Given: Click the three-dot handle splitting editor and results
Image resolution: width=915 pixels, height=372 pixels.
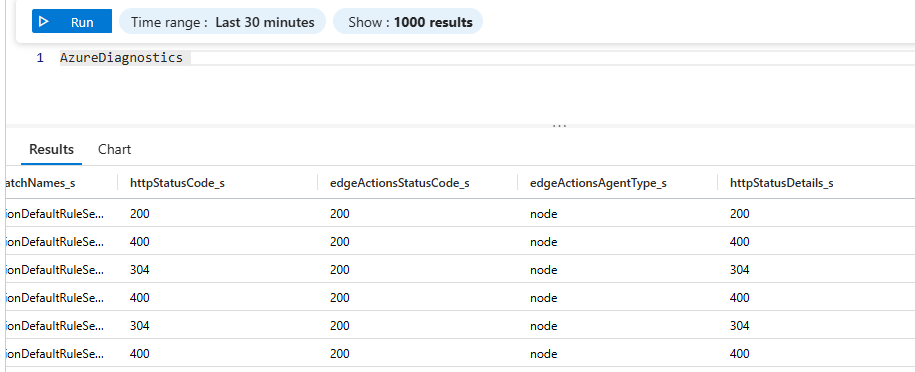Looking at the screenshot, I should 559,126.
